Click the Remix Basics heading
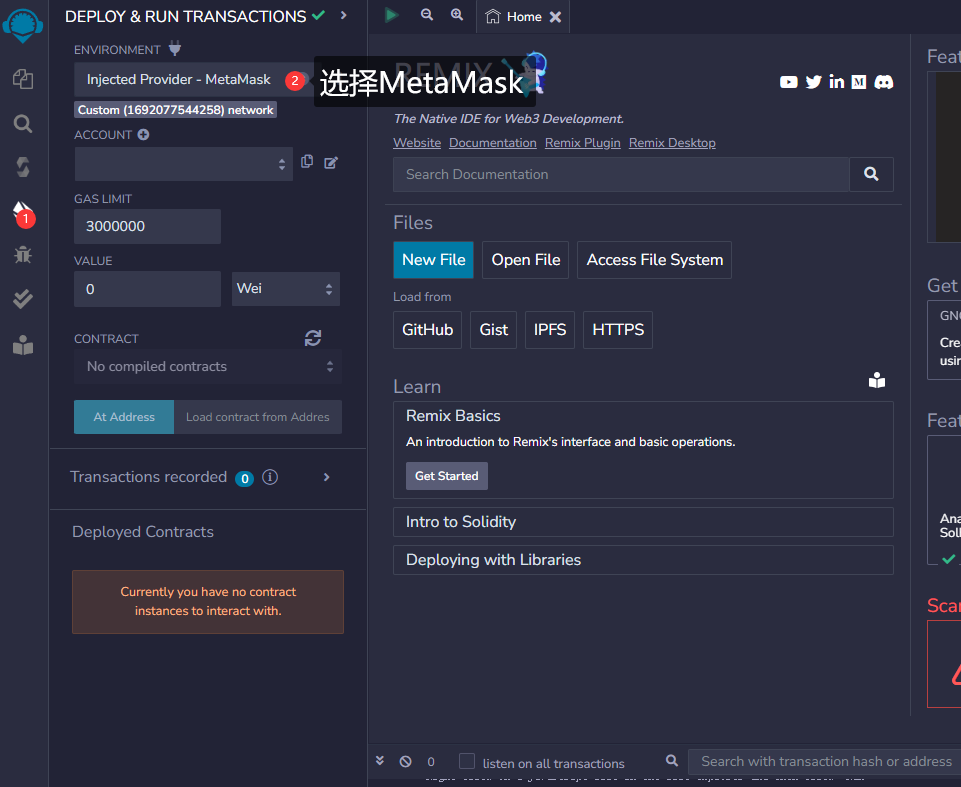Viewport: 961px width, 787px height. pos(453,416)
